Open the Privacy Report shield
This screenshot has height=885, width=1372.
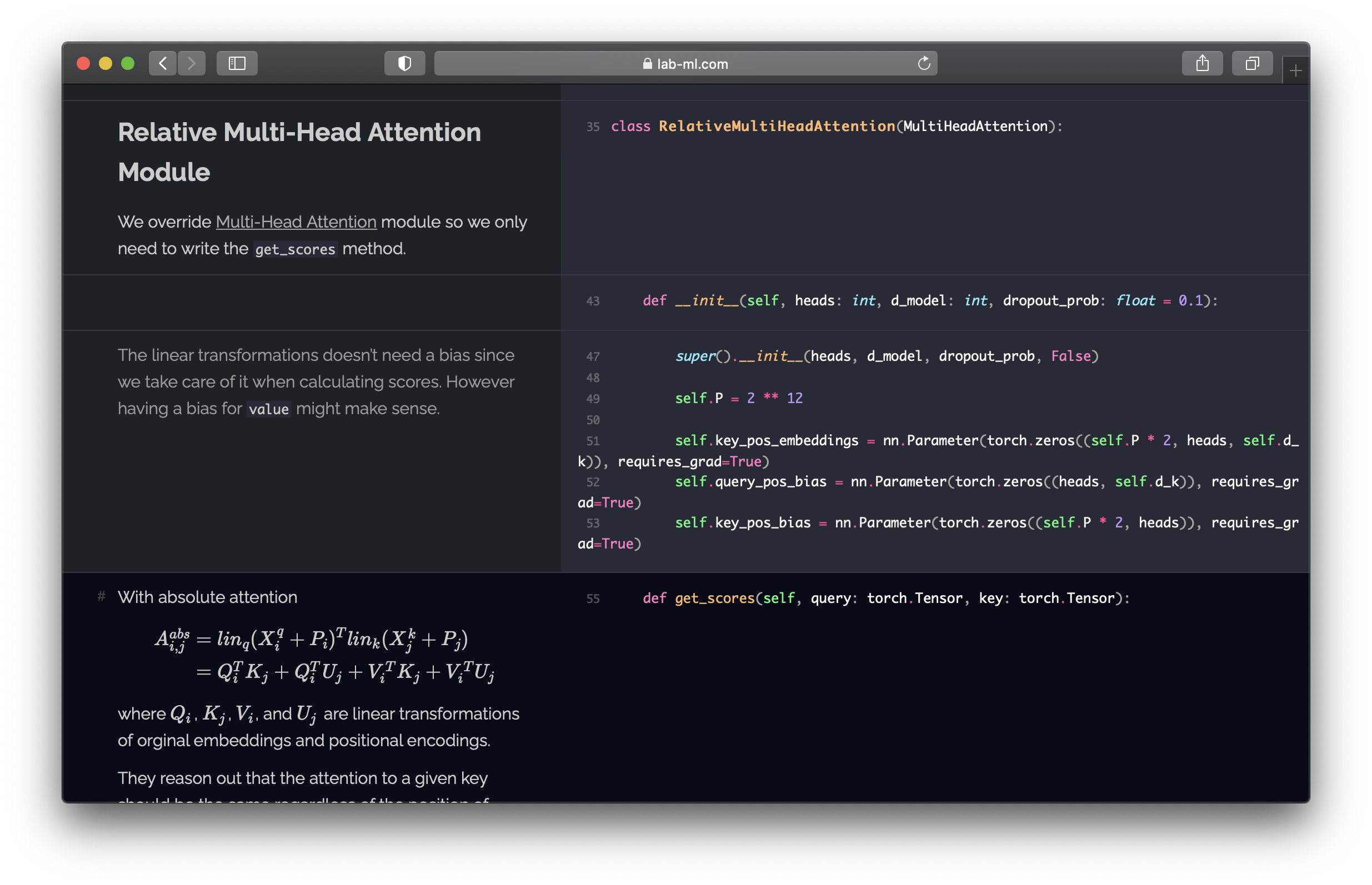tap(404, 63)
